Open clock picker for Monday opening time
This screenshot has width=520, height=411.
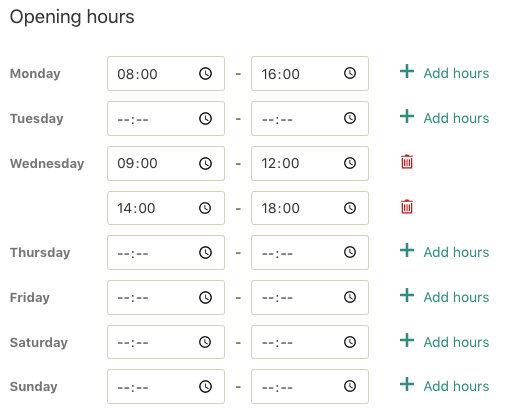tap(205, 73)
